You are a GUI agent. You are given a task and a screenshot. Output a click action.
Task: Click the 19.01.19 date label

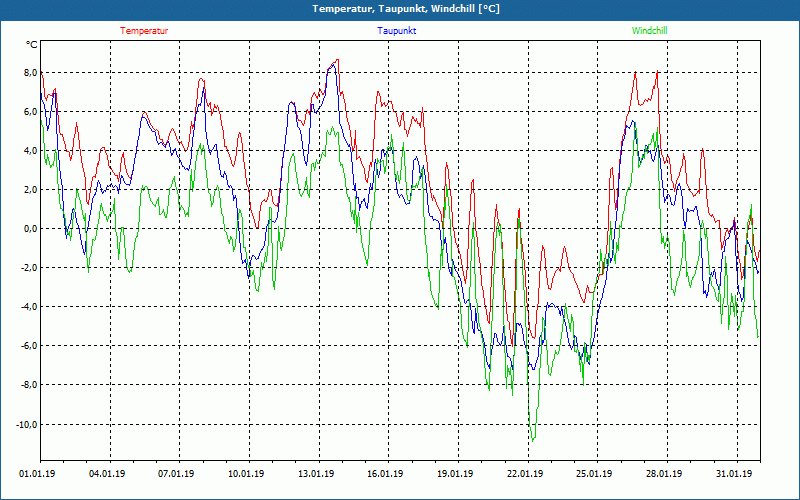(455, 474)
